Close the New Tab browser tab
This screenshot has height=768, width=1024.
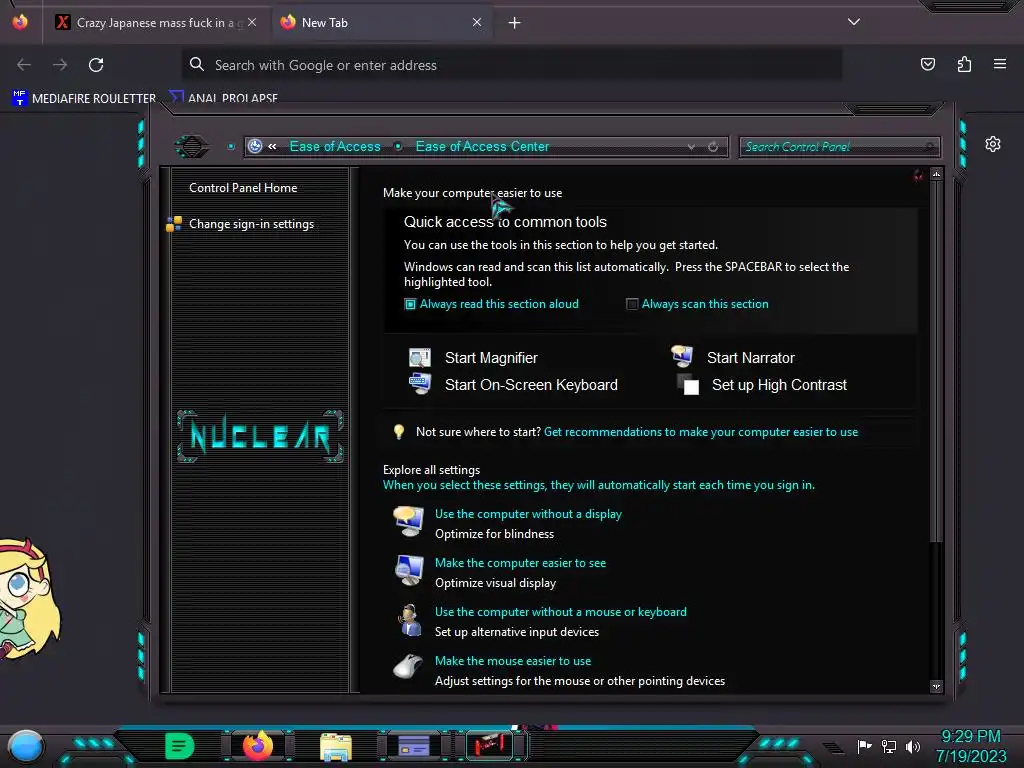477,22
